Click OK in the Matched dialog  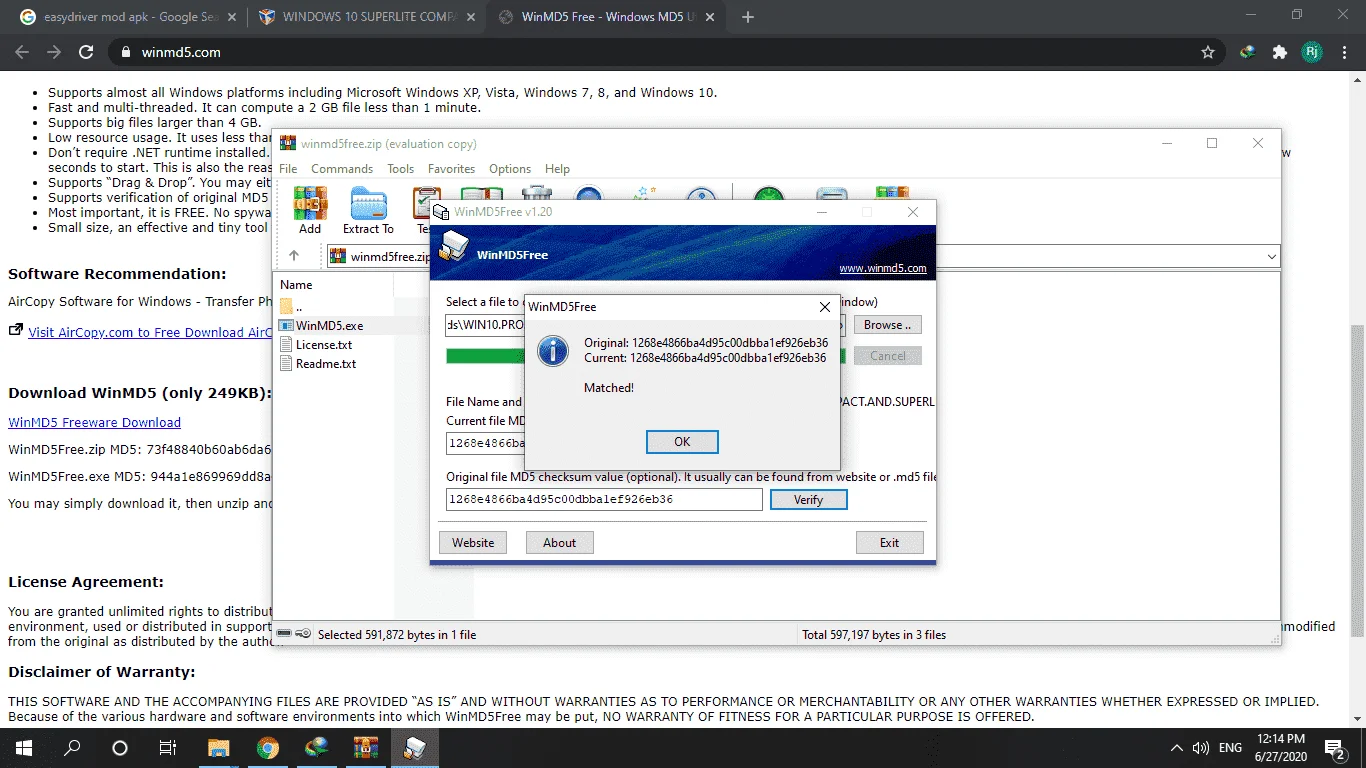coord(682,441)
